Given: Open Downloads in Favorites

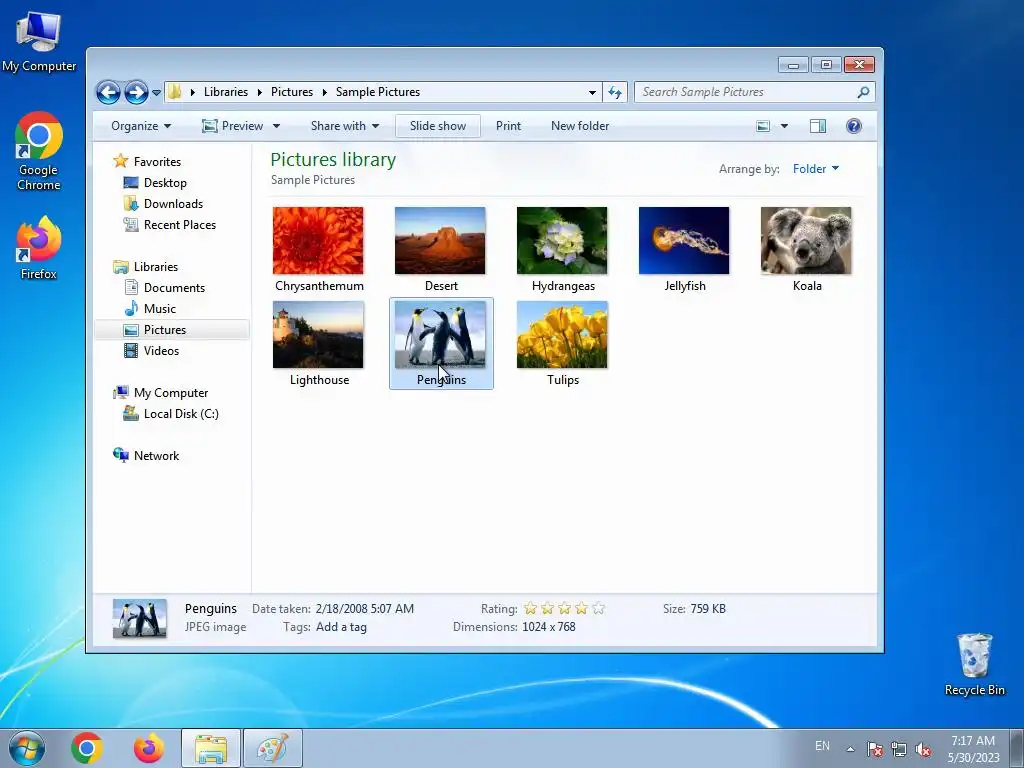Looking at the screenshot, I should pos(173,204).
